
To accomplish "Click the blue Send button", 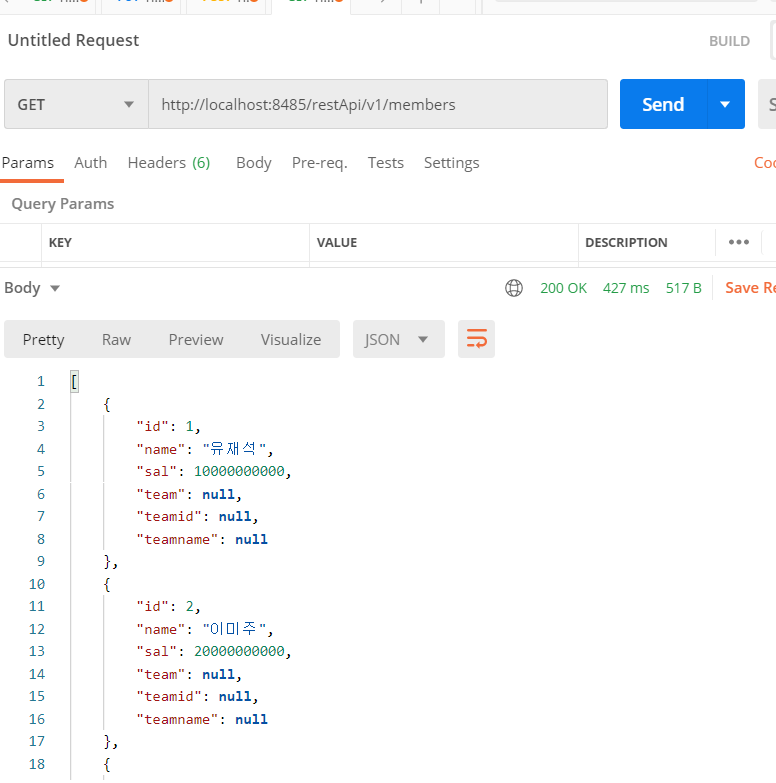I will [663, 104].
